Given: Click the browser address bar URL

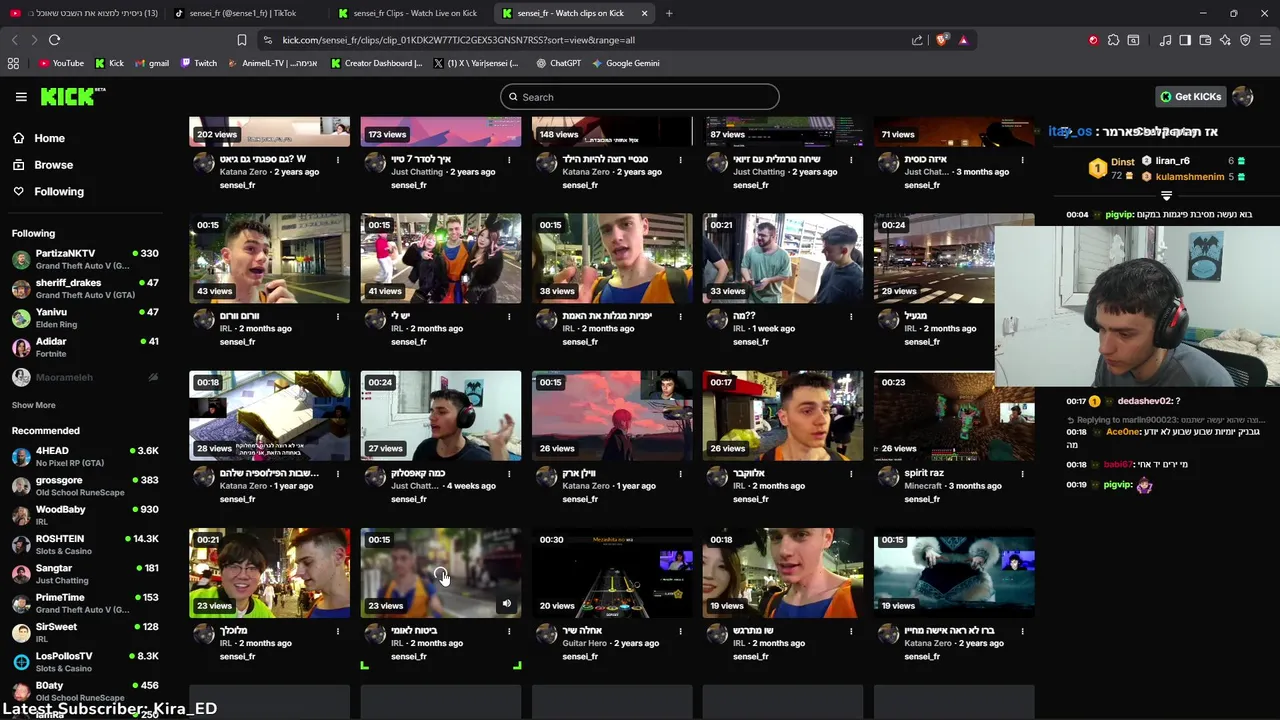Looking at the screenshot, I should (x=458, y=40).
